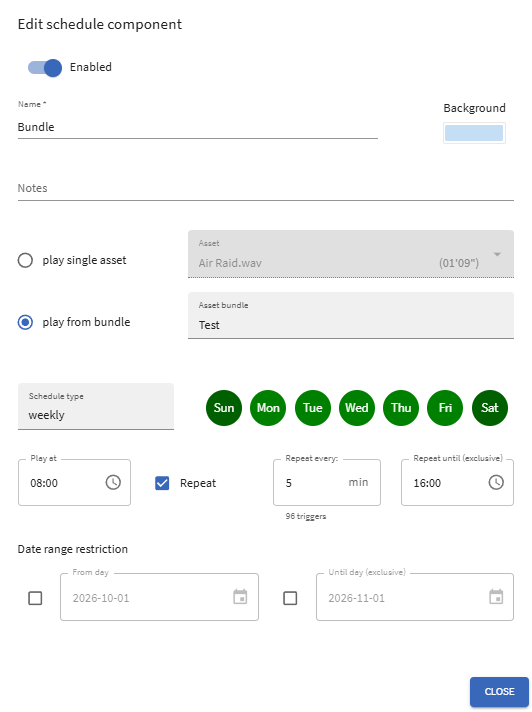Viewport: 532px width, 712px height.
Task: Click the Repeat every minutes field
Action: coord(327,482)
